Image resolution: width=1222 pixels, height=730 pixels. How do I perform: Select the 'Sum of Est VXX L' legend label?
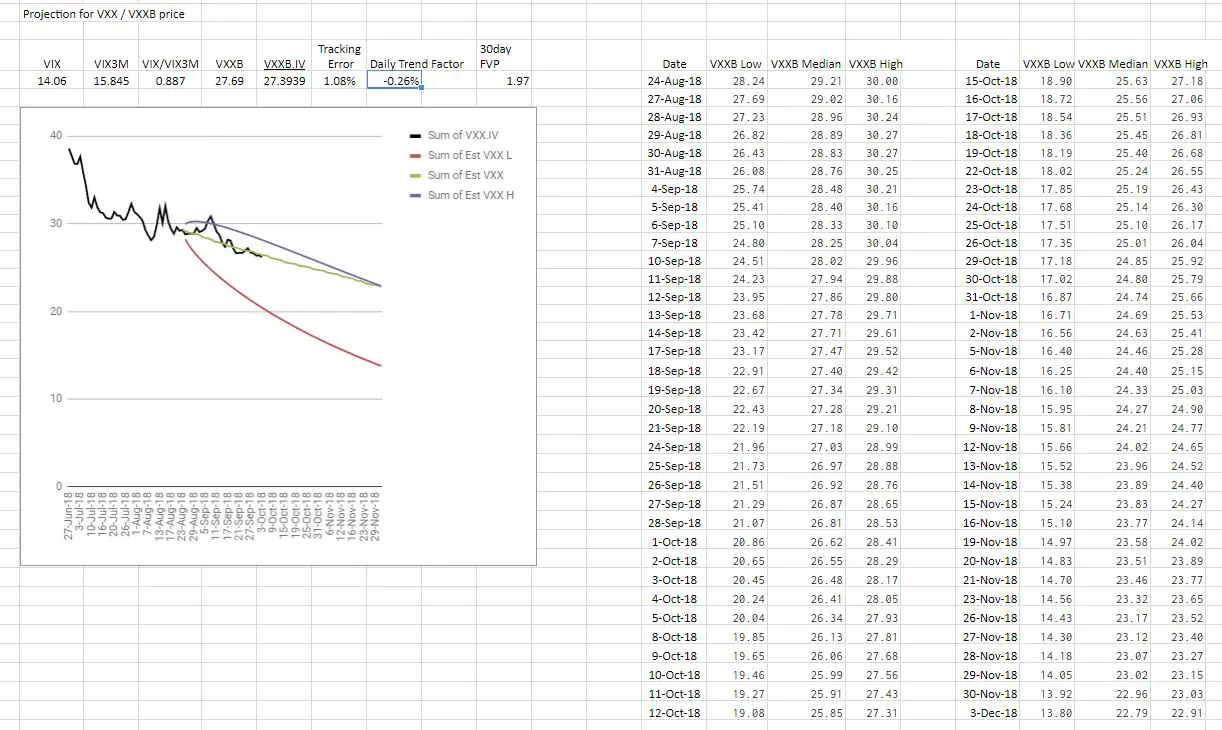point(470,155)
